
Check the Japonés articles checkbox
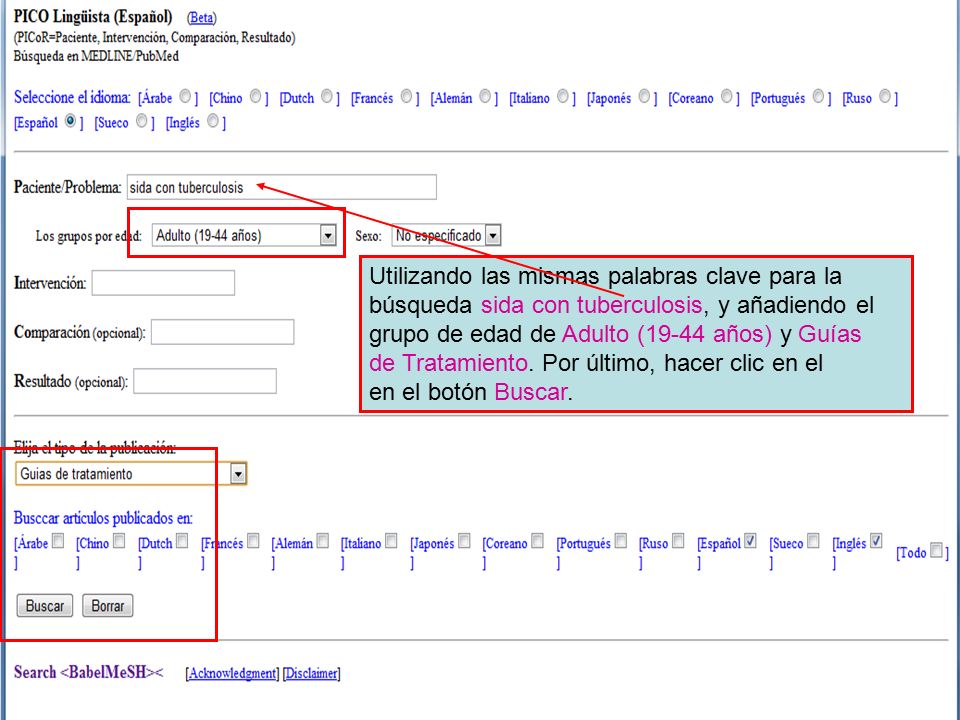(x=464, y=541)
